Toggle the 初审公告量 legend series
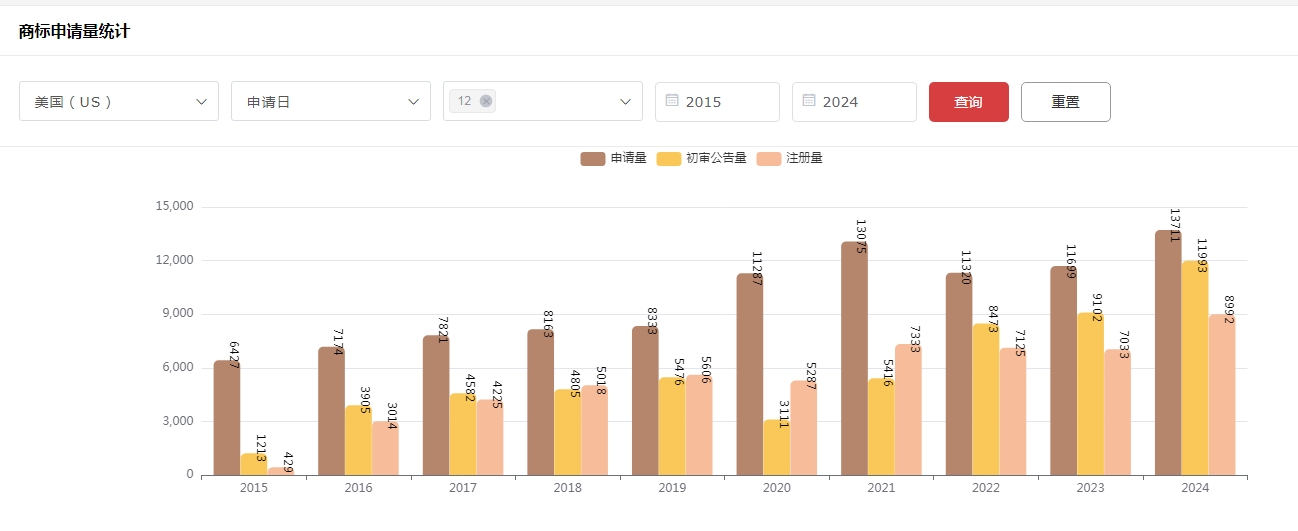This screenshot has height=531, width=1298. pyautogui.click(x=716, y=158)
